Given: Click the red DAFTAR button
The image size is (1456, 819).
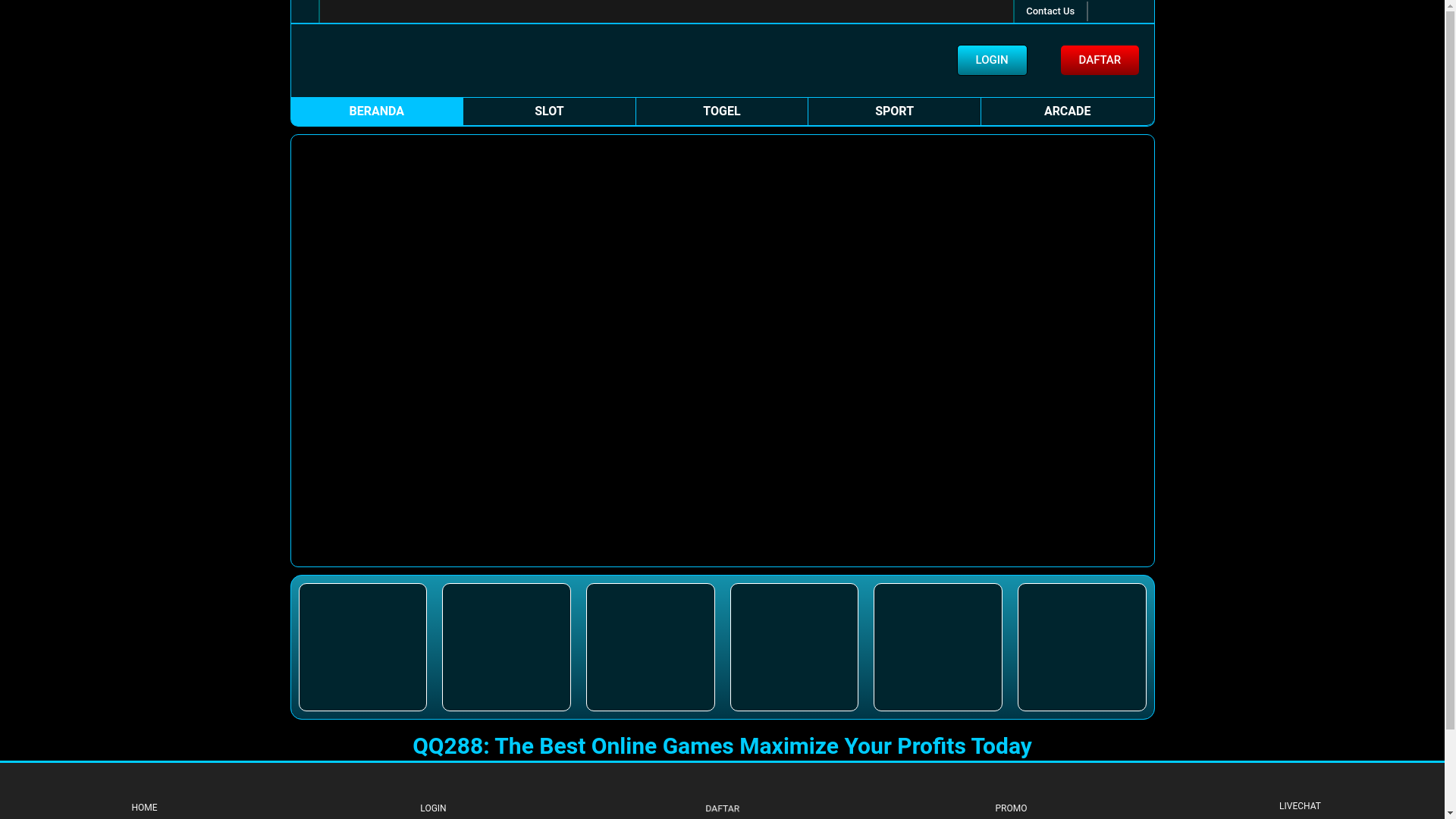Looking at the screenshot, I should (x=1099, y=60).
